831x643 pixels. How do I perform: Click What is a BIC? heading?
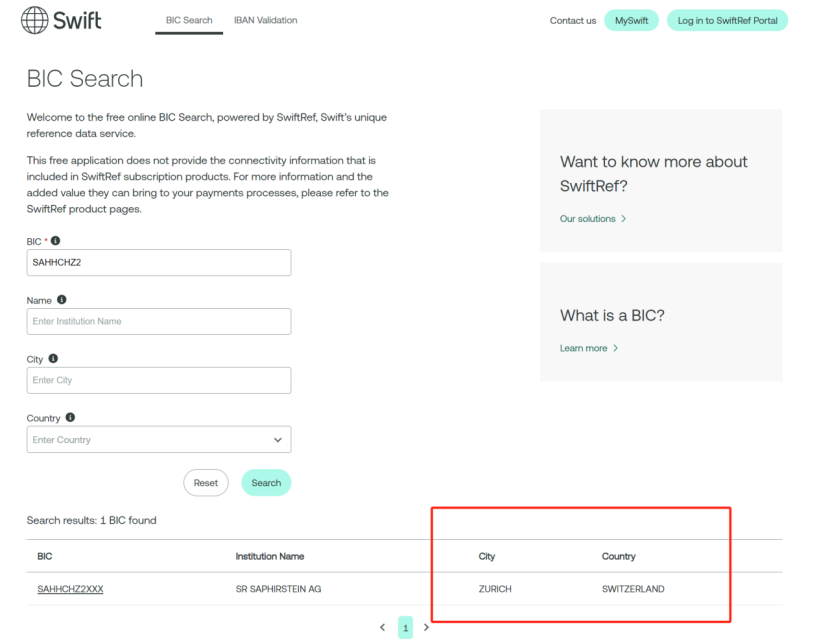[x=612, y=315]
